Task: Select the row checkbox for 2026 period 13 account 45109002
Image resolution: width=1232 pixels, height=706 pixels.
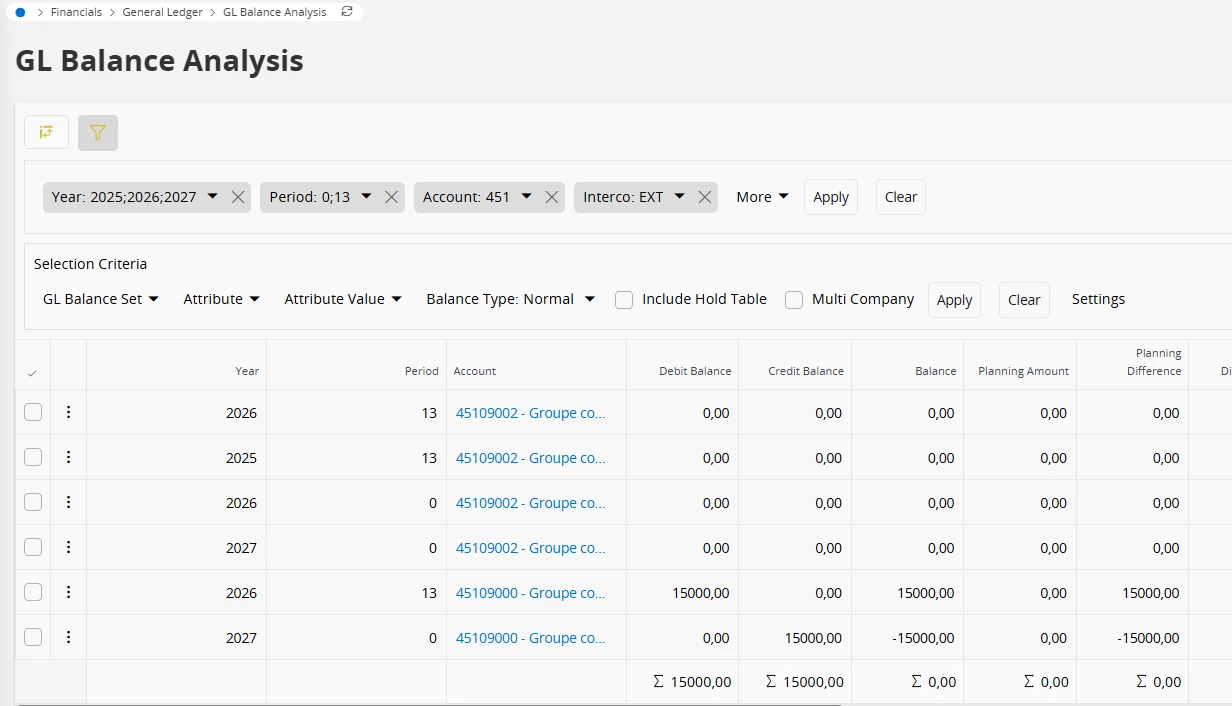Action: click(x=33, y=412)
